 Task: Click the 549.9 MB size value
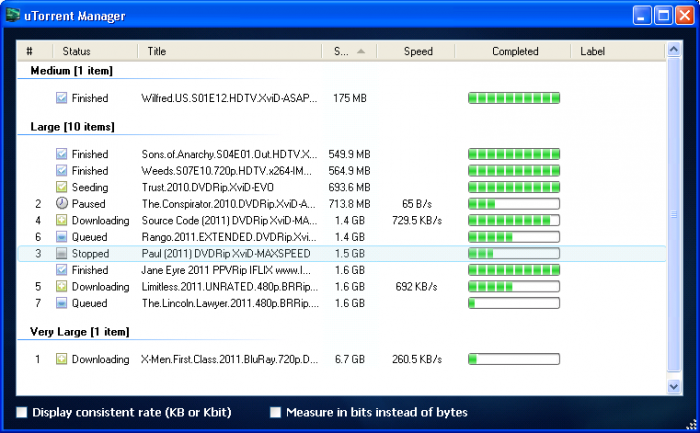coord(349,154)
